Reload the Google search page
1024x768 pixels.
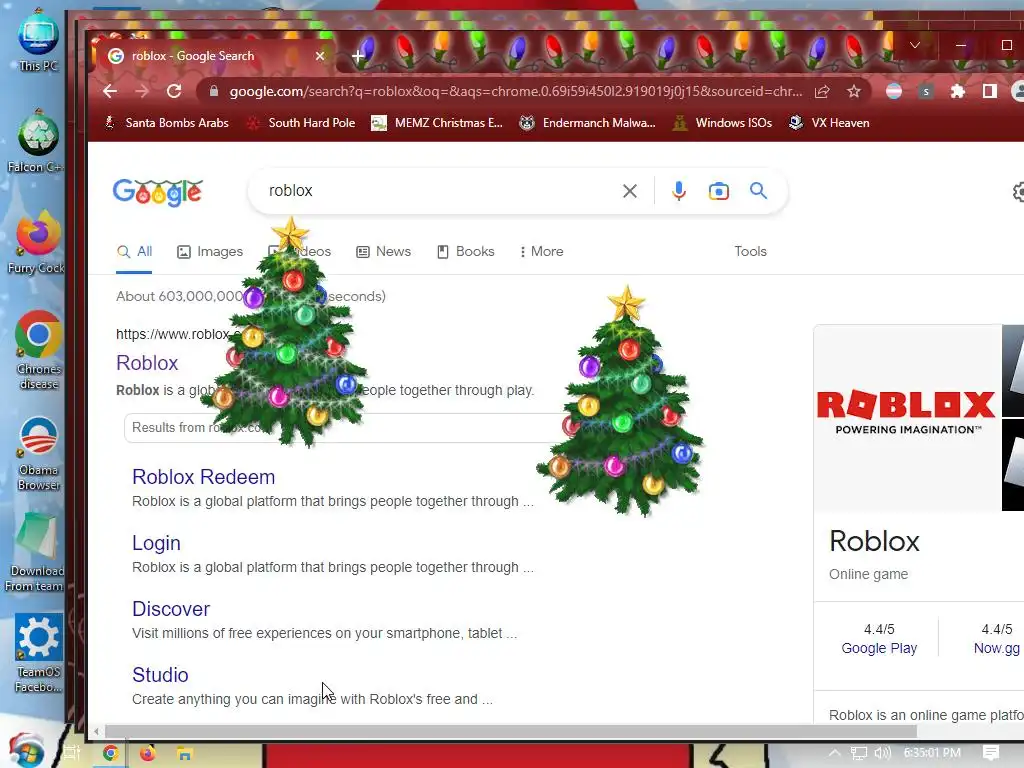[x=174, y=91]
